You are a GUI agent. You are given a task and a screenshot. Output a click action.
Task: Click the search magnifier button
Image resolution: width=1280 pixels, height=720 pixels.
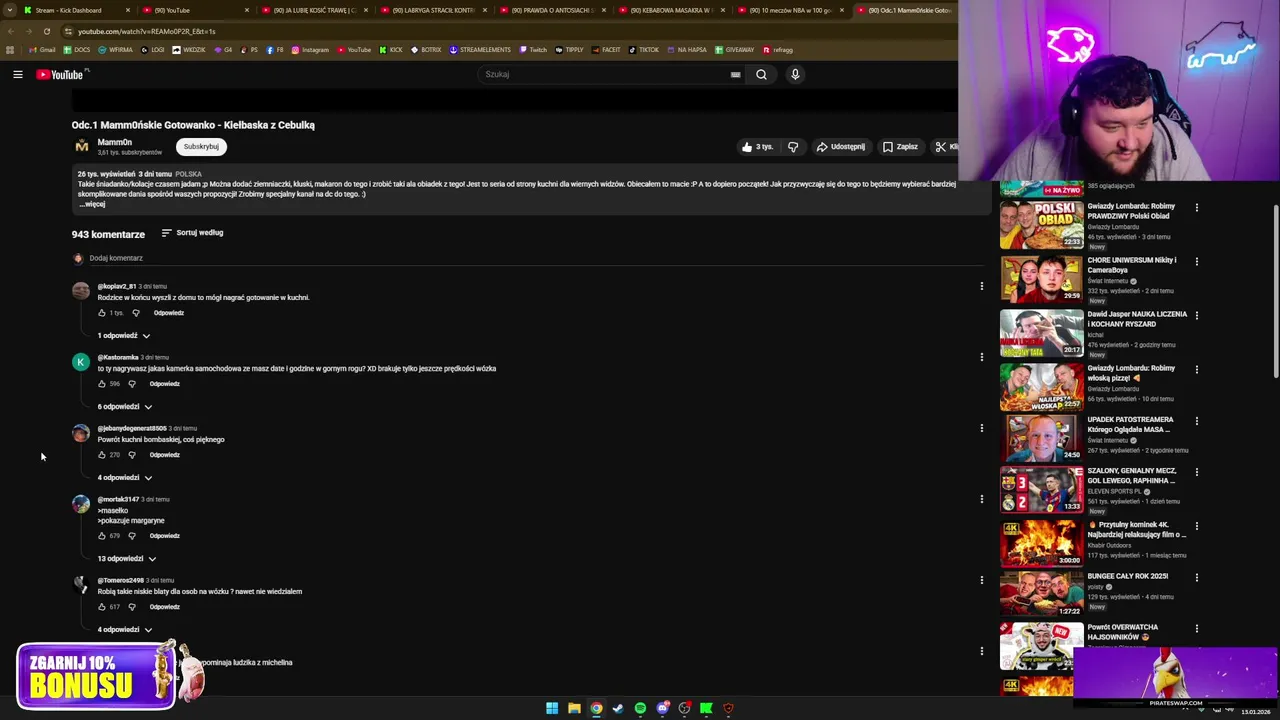pyautogui.click(x=761, y=74)
